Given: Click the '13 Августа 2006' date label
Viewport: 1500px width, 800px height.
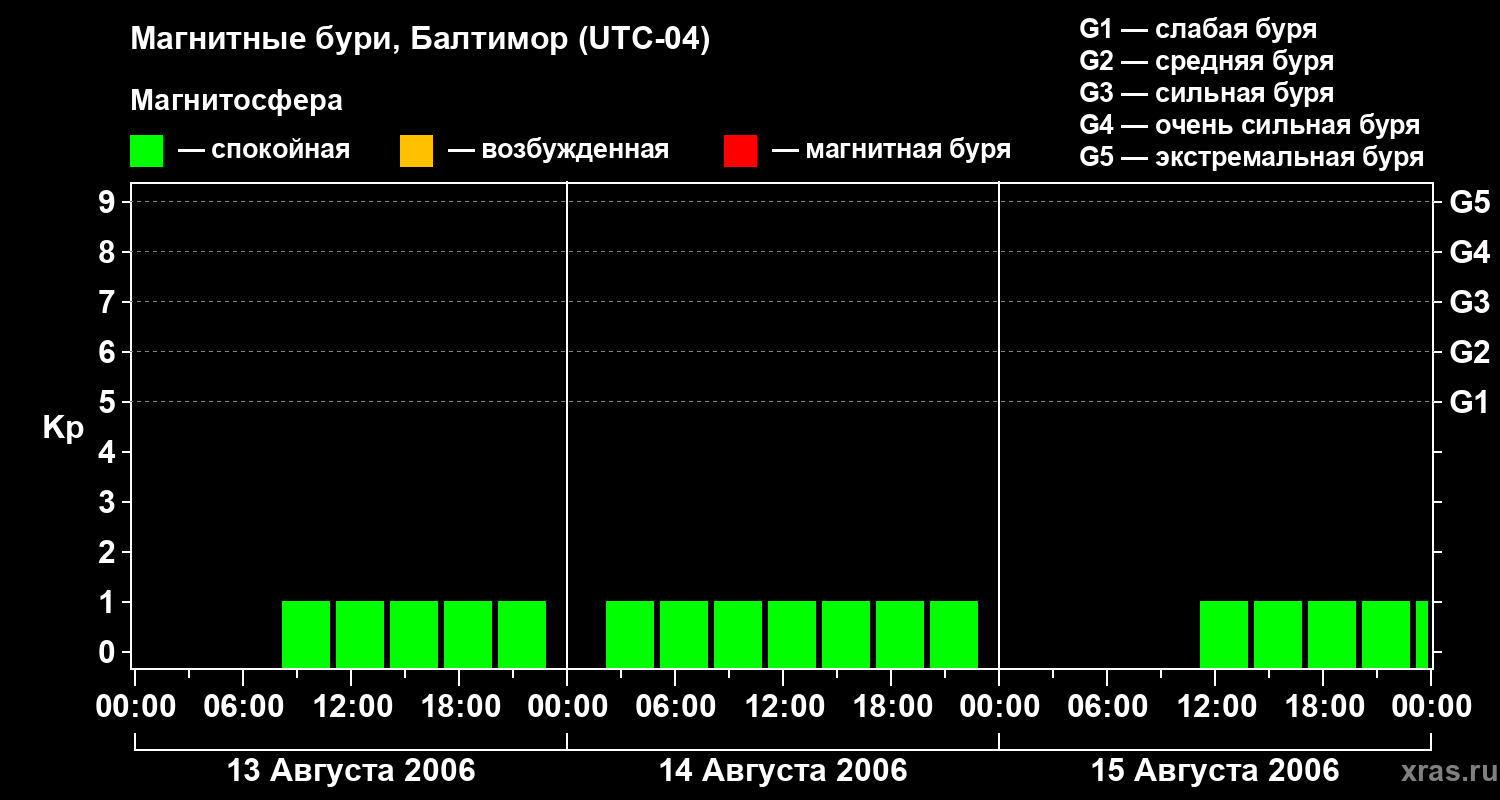Looking at the screenshot, I should 351,770.
